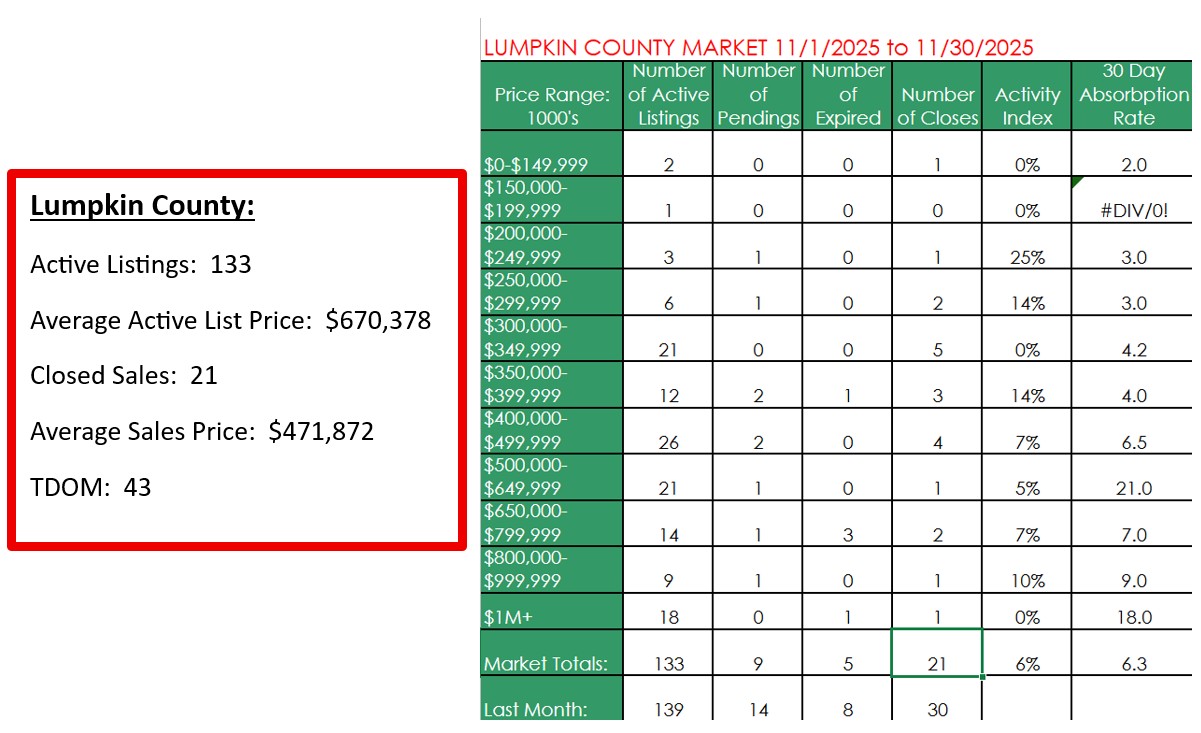Click the Number of Pendings column header
Viewport: 1201px width, 733px height.
click(758, 95)
